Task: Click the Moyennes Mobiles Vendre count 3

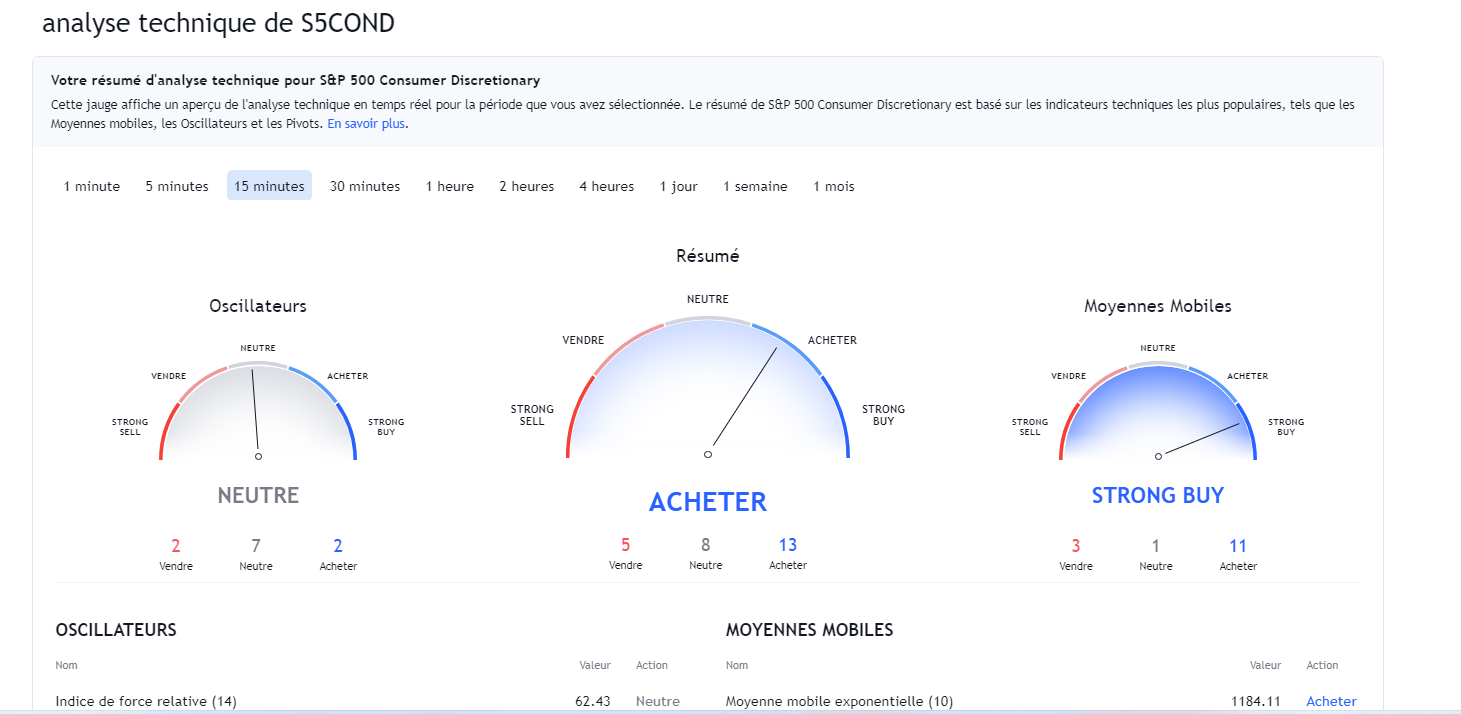Action: pyautogui.click(x=1076, y=546)
